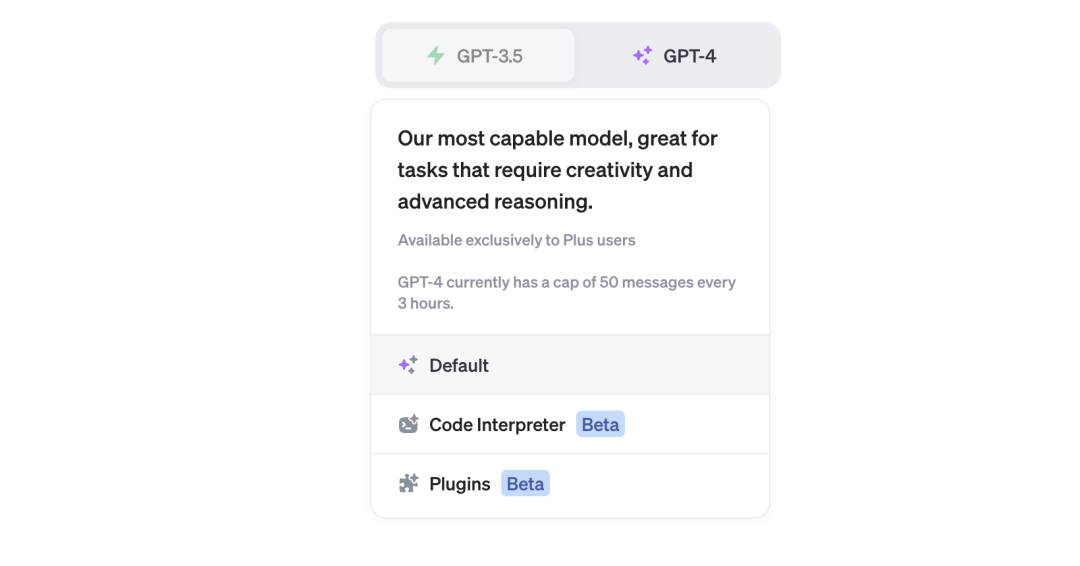
Task: Click the purple sparkle icon beside GPT-4
Action: pyautogui.click(x=643, y=56)
